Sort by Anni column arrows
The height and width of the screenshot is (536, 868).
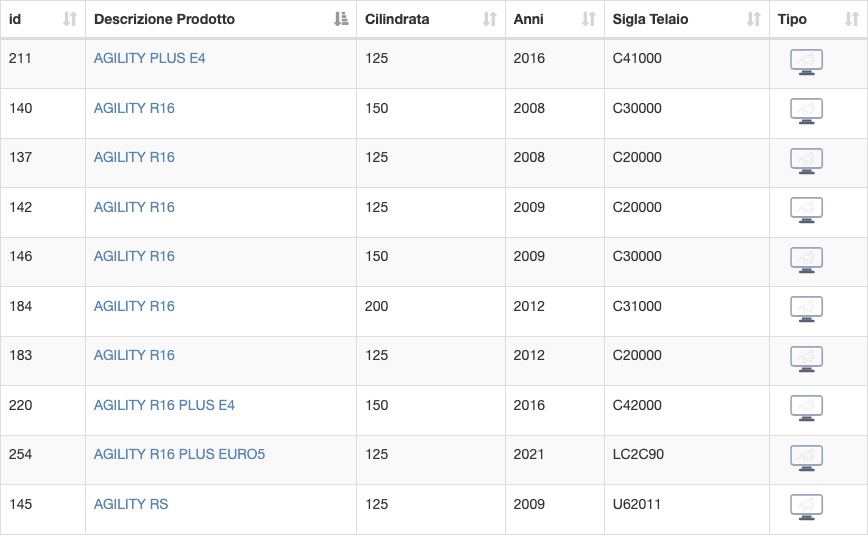(588, 19)
